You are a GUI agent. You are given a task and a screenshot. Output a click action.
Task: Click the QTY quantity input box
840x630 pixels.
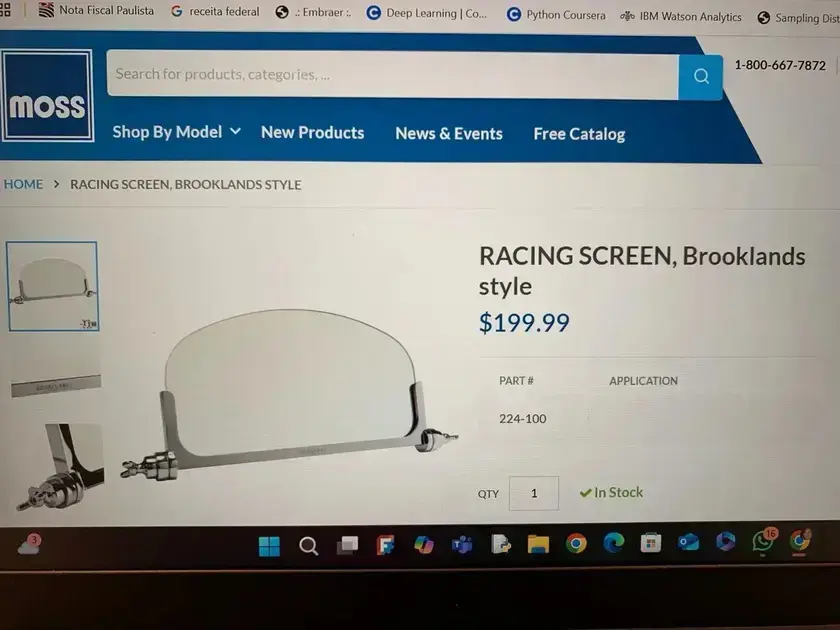(x=534, y=493)
